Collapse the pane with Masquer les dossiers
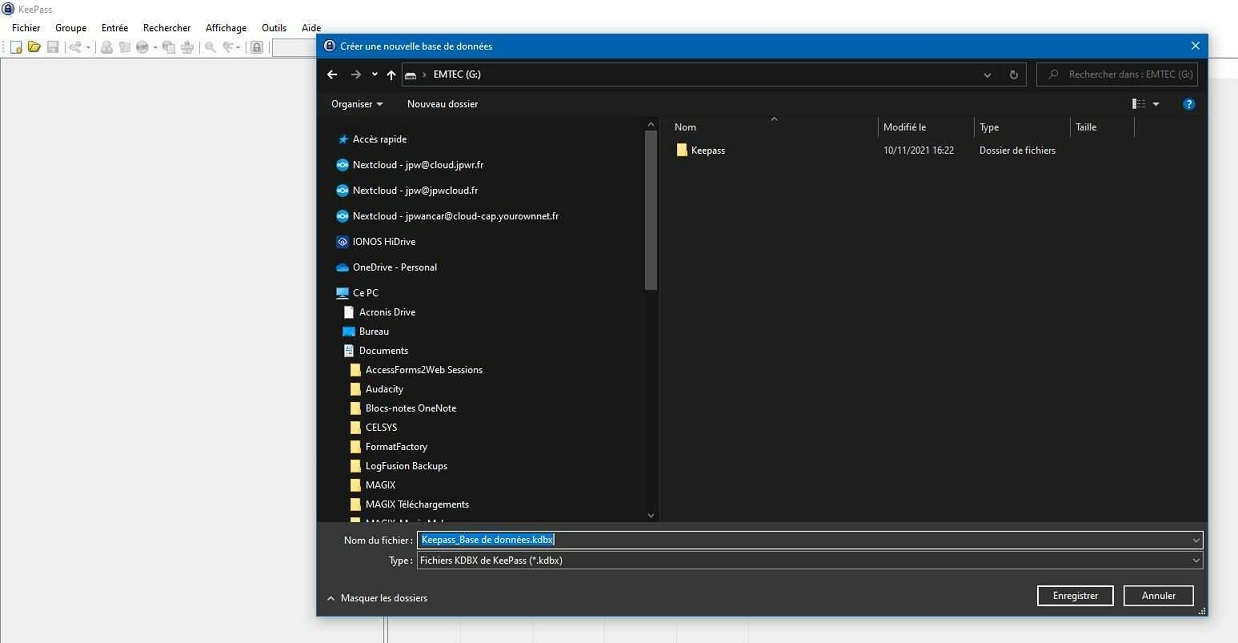 377,598
